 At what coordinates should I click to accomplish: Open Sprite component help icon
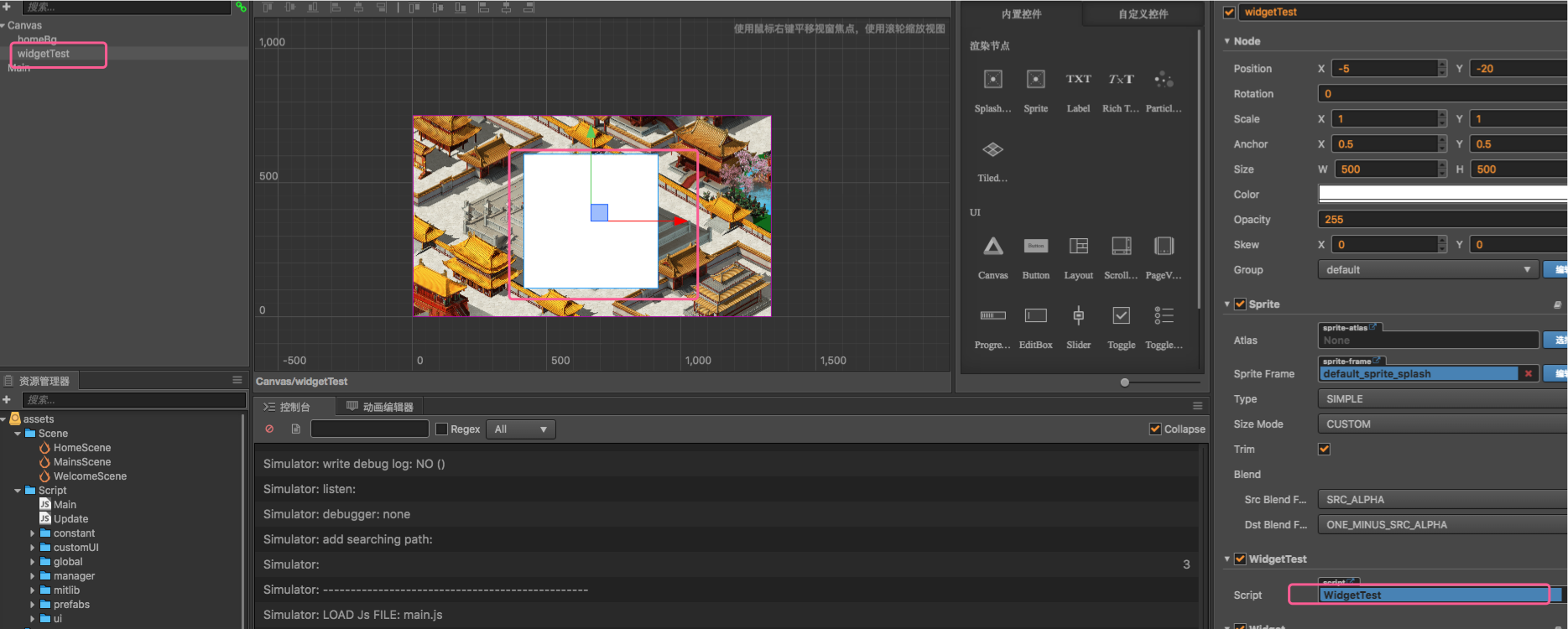[1557, 304]
